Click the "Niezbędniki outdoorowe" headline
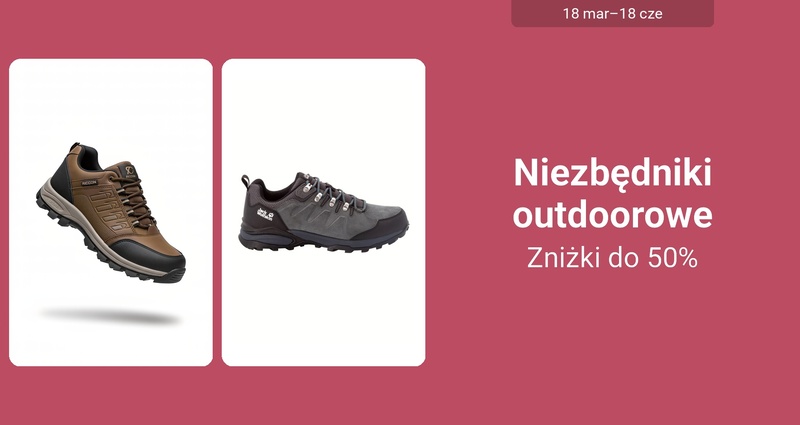Screen dimensions: 800x425 pos(612,194)
